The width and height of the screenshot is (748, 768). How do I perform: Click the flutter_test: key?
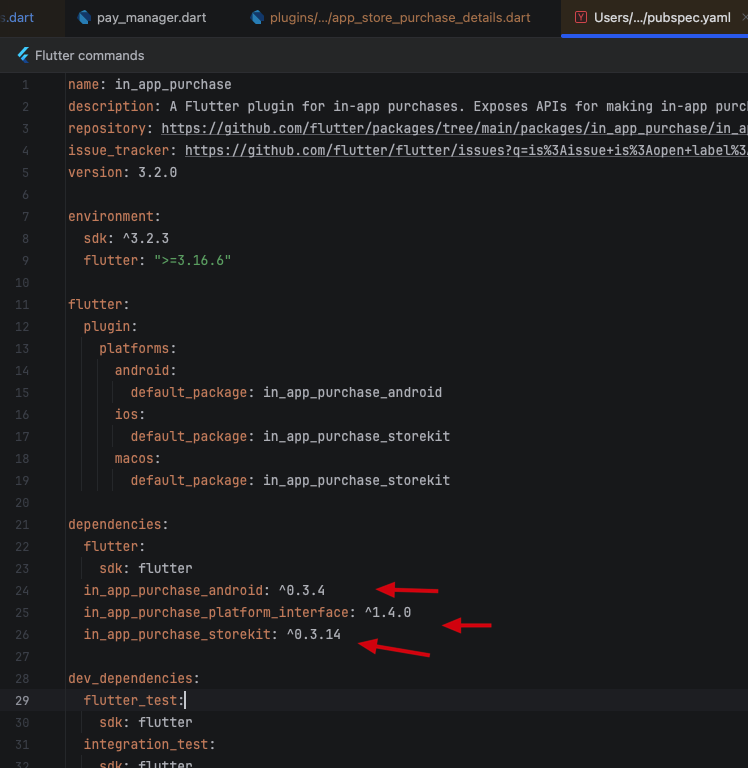tap(134, 700)
